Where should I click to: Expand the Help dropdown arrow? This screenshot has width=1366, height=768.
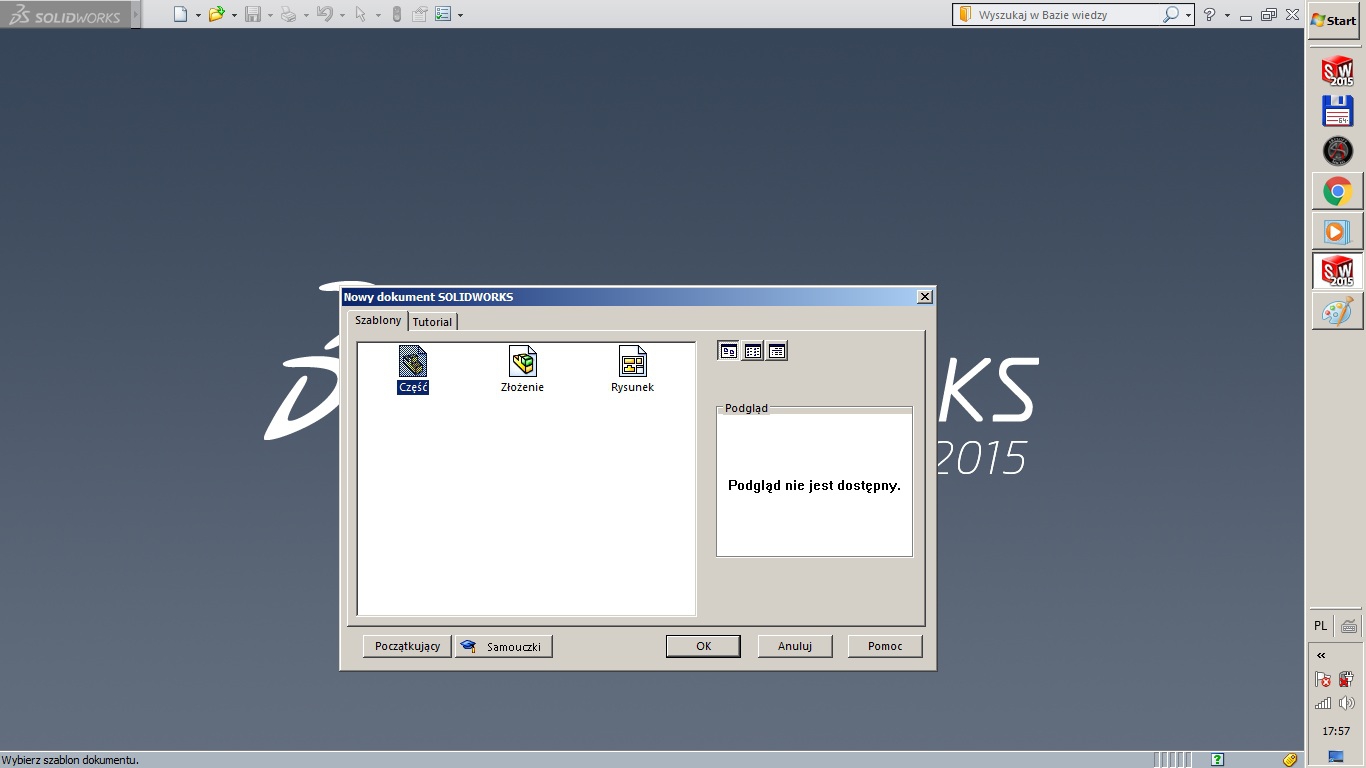[x=1227, y=16]
